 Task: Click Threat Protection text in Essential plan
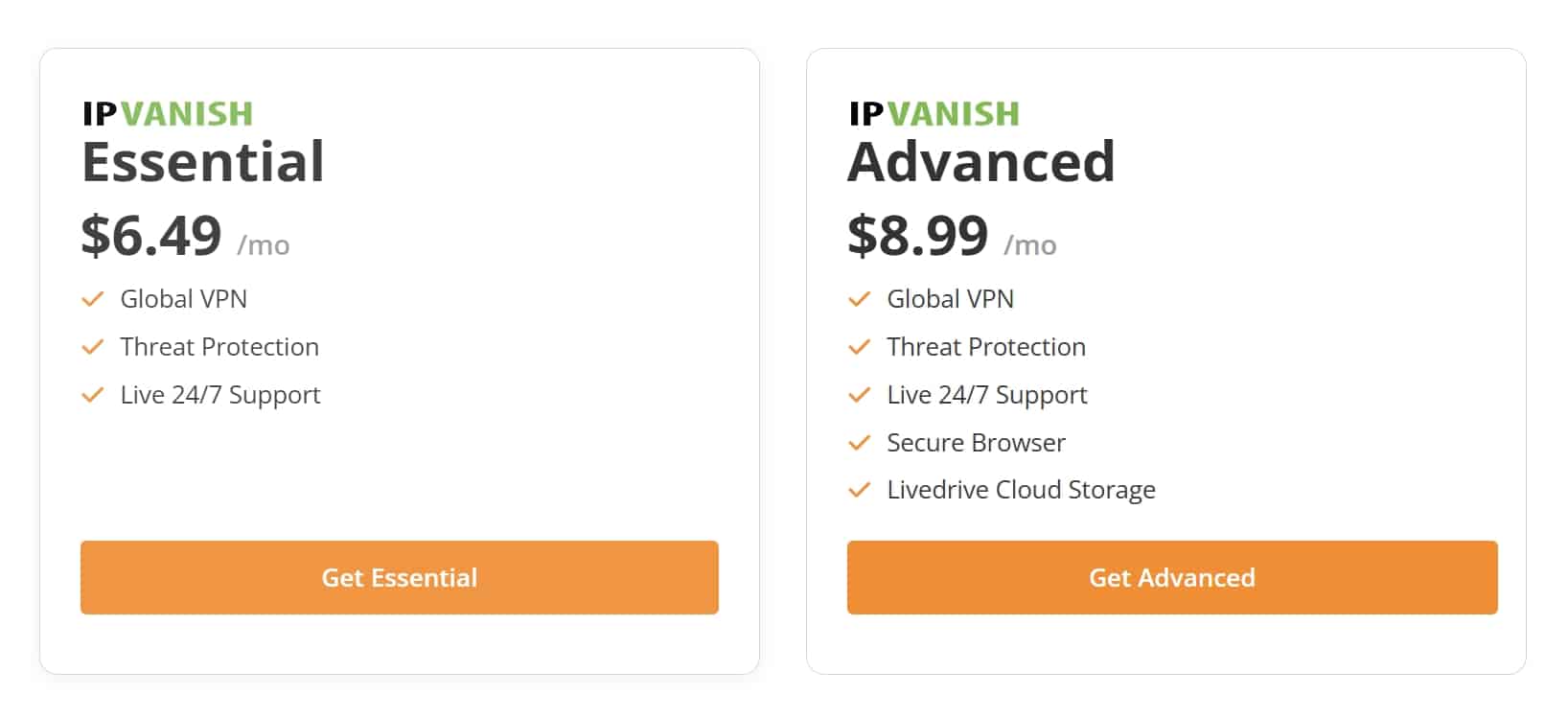[x=219, y=347]
